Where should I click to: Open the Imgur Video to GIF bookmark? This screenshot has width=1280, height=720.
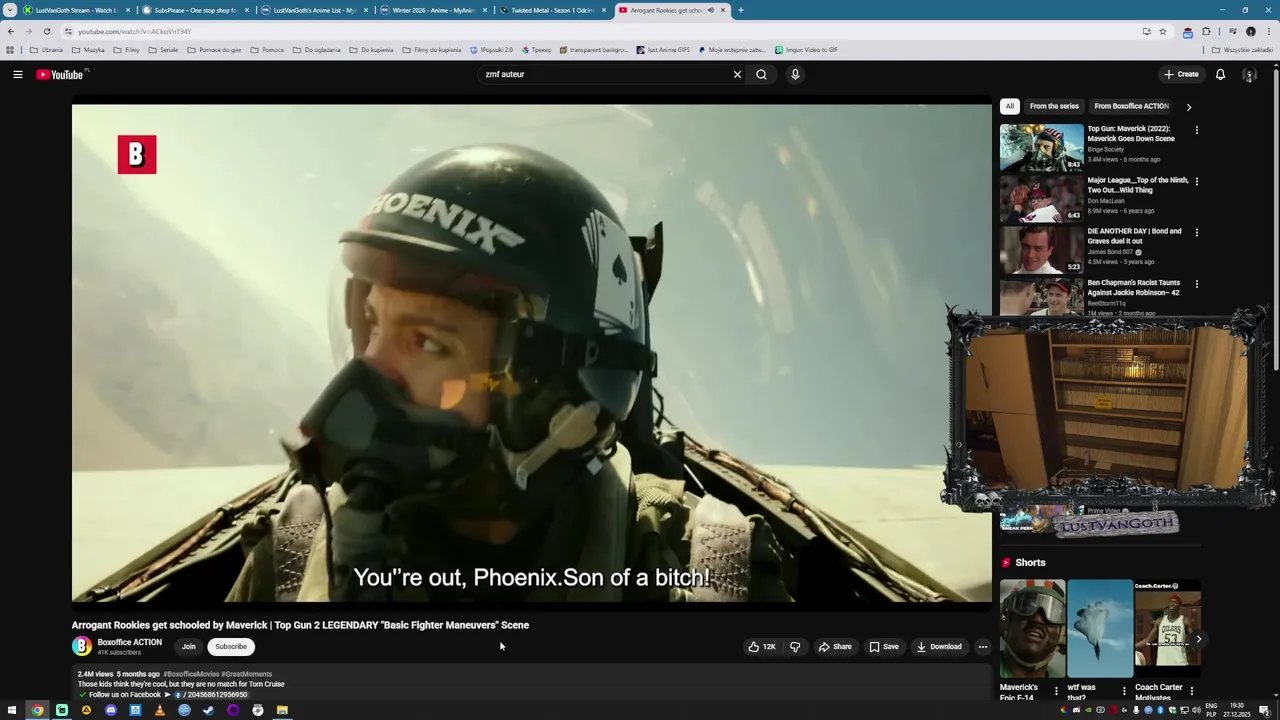(806, 49)
